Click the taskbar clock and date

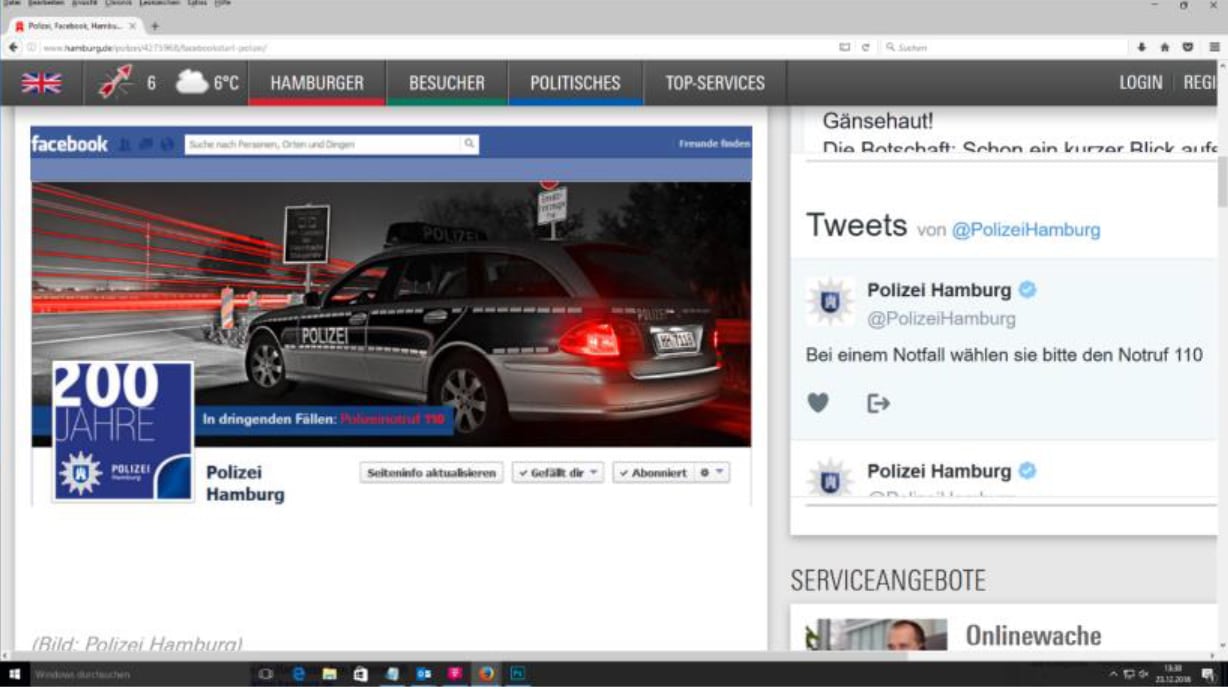[1172, 675]
